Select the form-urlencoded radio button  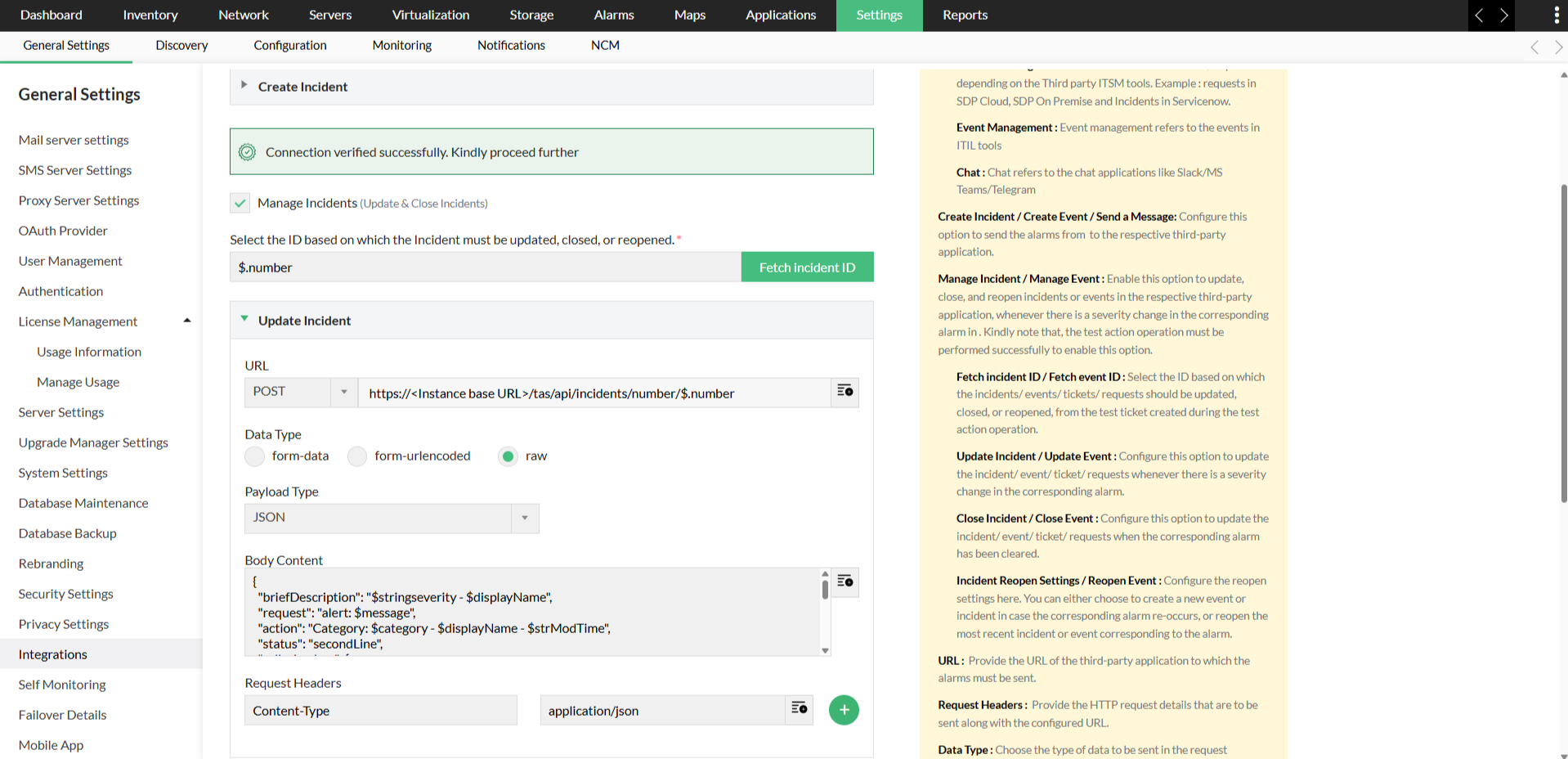(x=356, y=456)
